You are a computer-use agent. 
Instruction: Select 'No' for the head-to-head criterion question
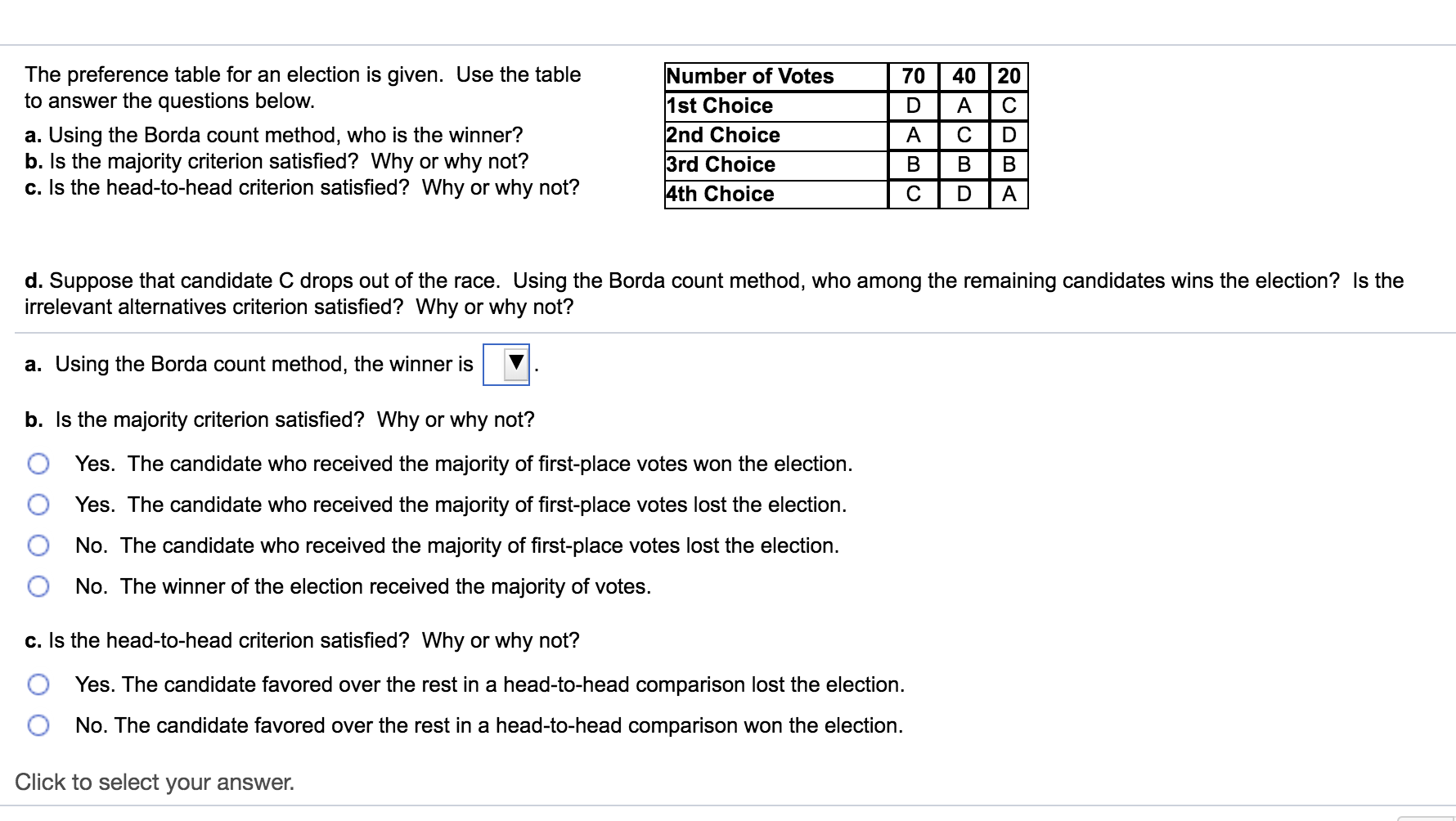pyautogui.click(x=38, y=725)
